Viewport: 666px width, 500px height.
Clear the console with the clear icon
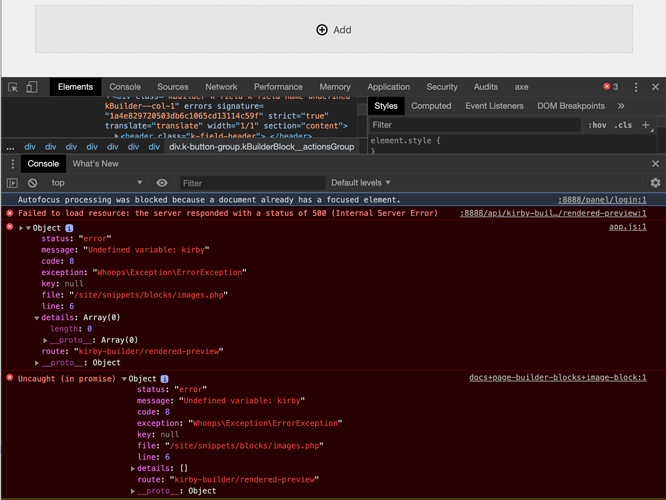tap(32, 183)
